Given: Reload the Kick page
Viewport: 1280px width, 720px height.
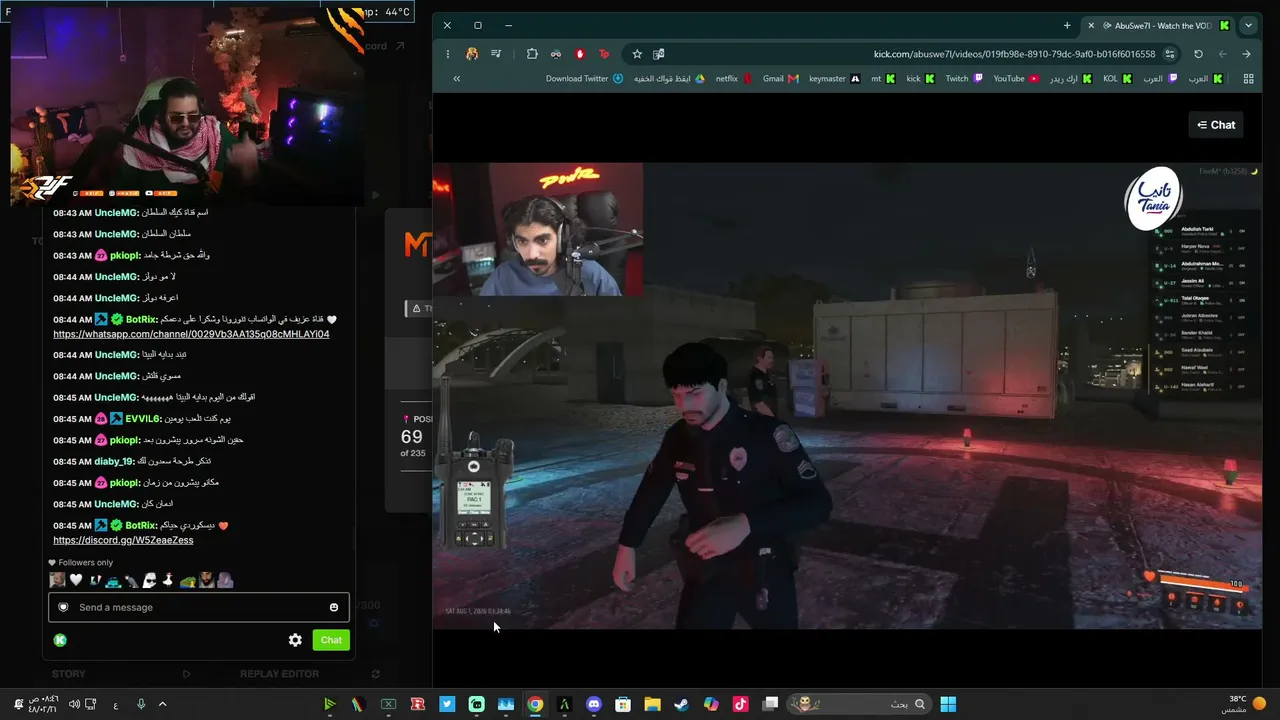Looking at the screenshot, I should click(x=1198, y=54).
